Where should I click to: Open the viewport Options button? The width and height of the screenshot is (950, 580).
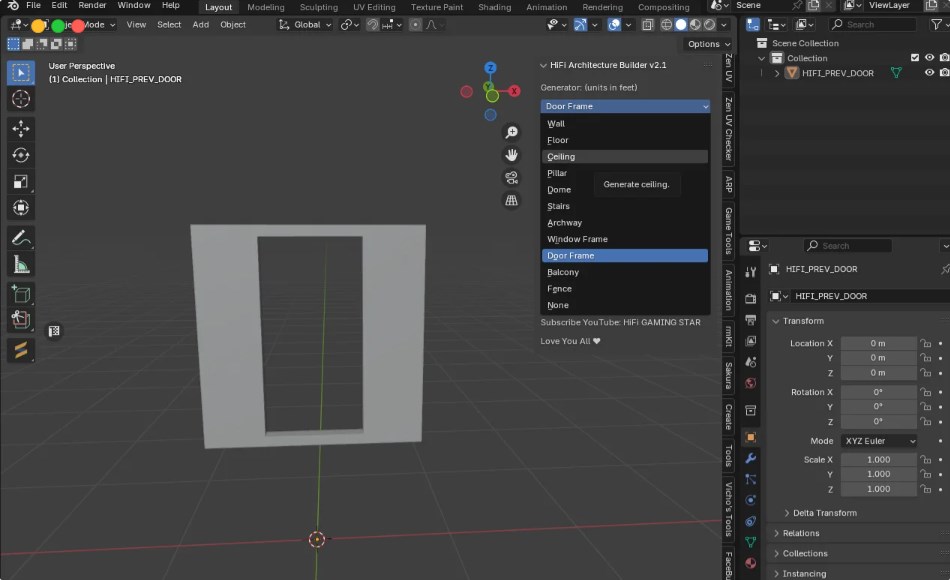click(706, 44)
